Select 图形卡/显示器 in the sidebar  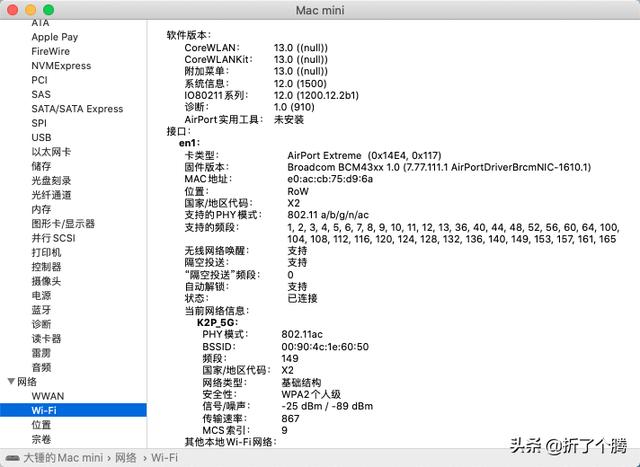(x=63, y=223)
